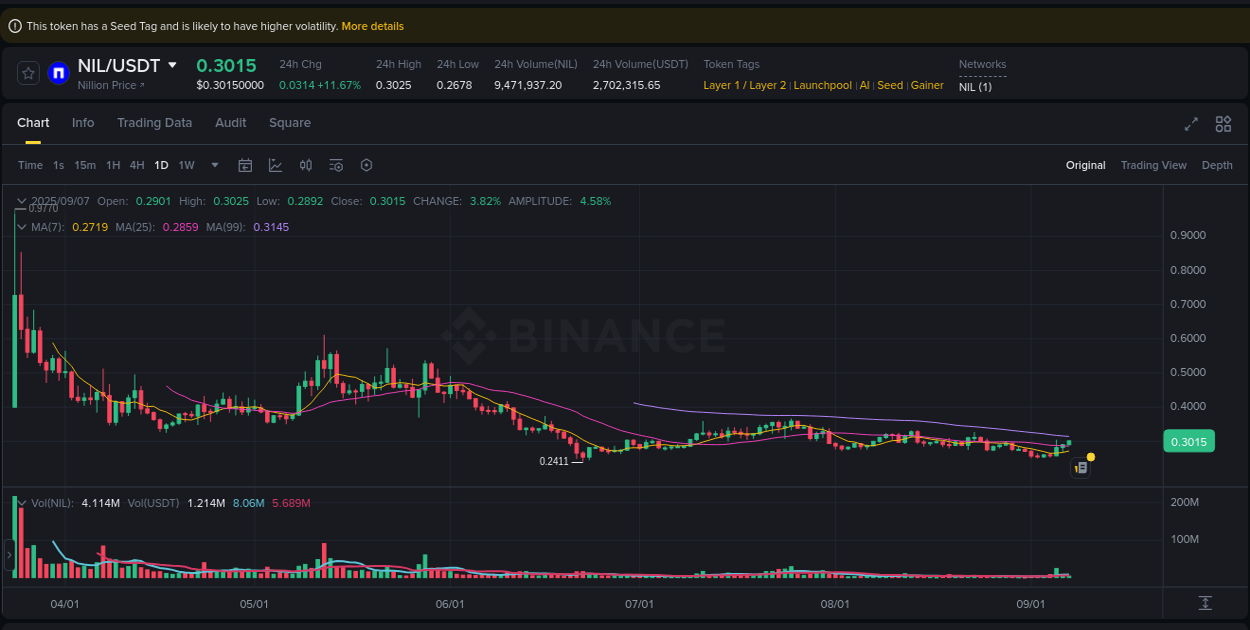Open the grid layout options icon
The width and height of the screenshot is (1250, 630).
tap(1223, 124)
